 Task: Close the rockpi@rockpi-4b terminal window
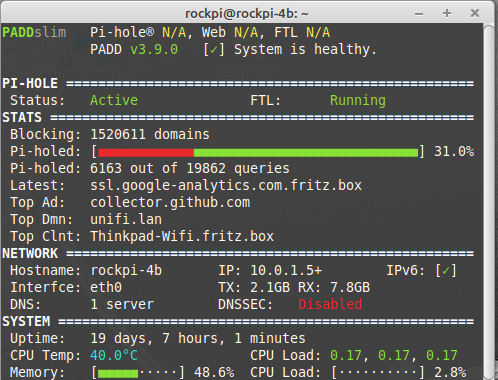pyautogui.click(x=475, y=13)
